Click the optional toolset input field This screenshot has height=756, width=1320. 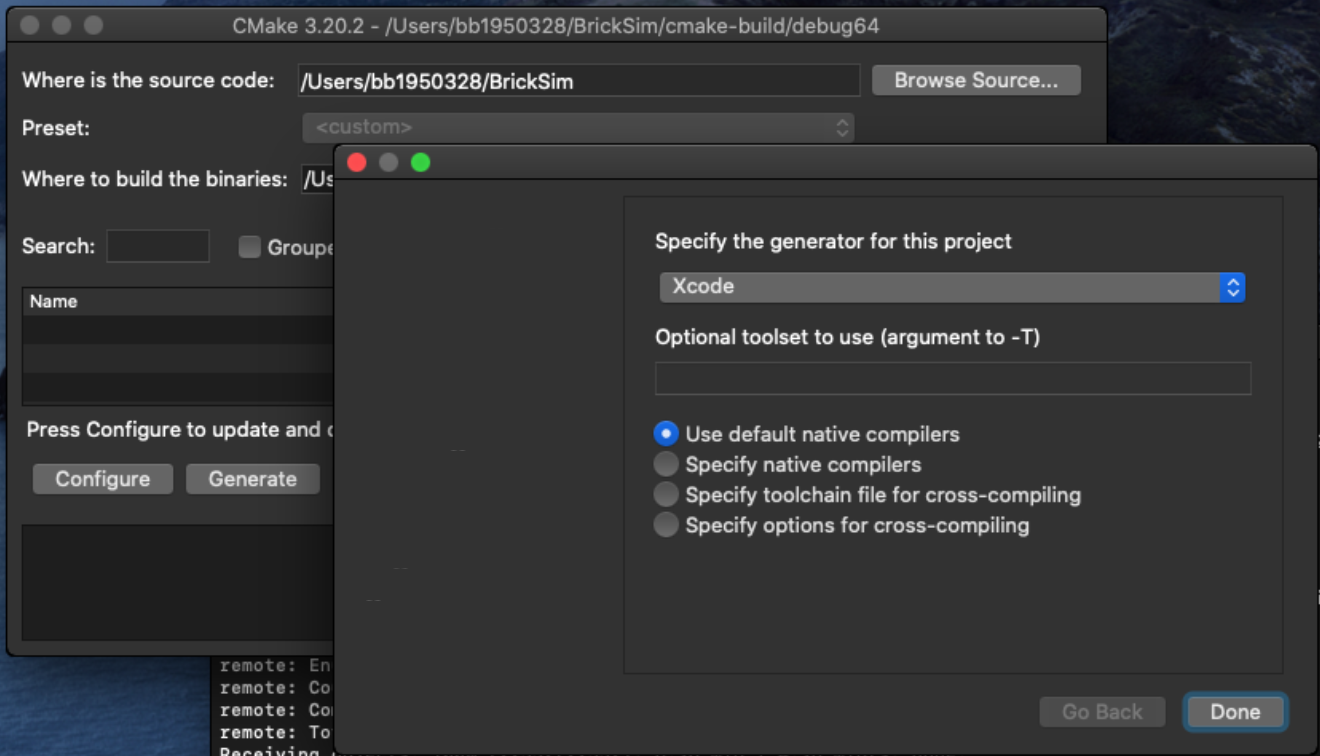pos(953,379)
